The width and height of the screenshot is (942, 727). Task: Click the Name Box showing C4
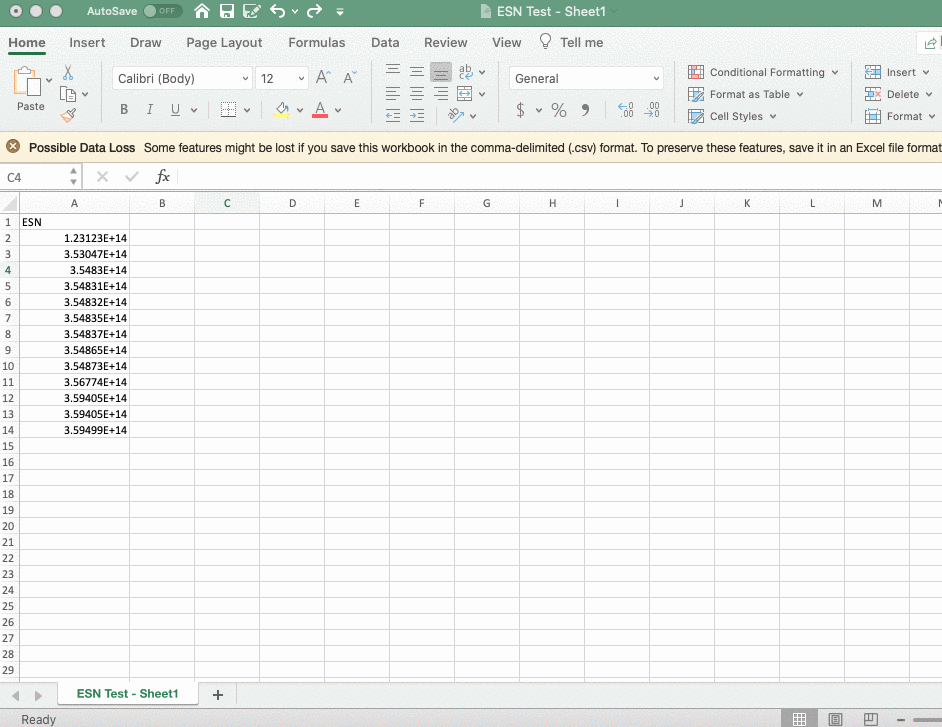(36, 177)
